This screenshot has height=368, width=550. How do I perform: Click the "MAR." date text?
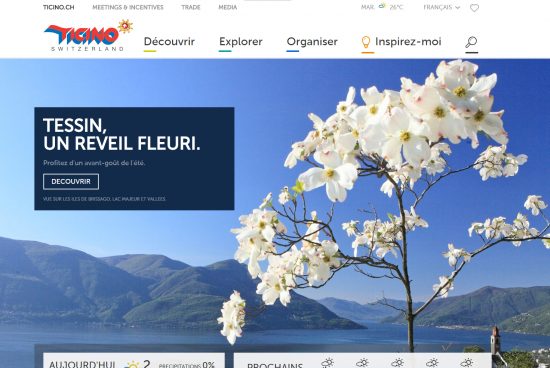[368, 7]
